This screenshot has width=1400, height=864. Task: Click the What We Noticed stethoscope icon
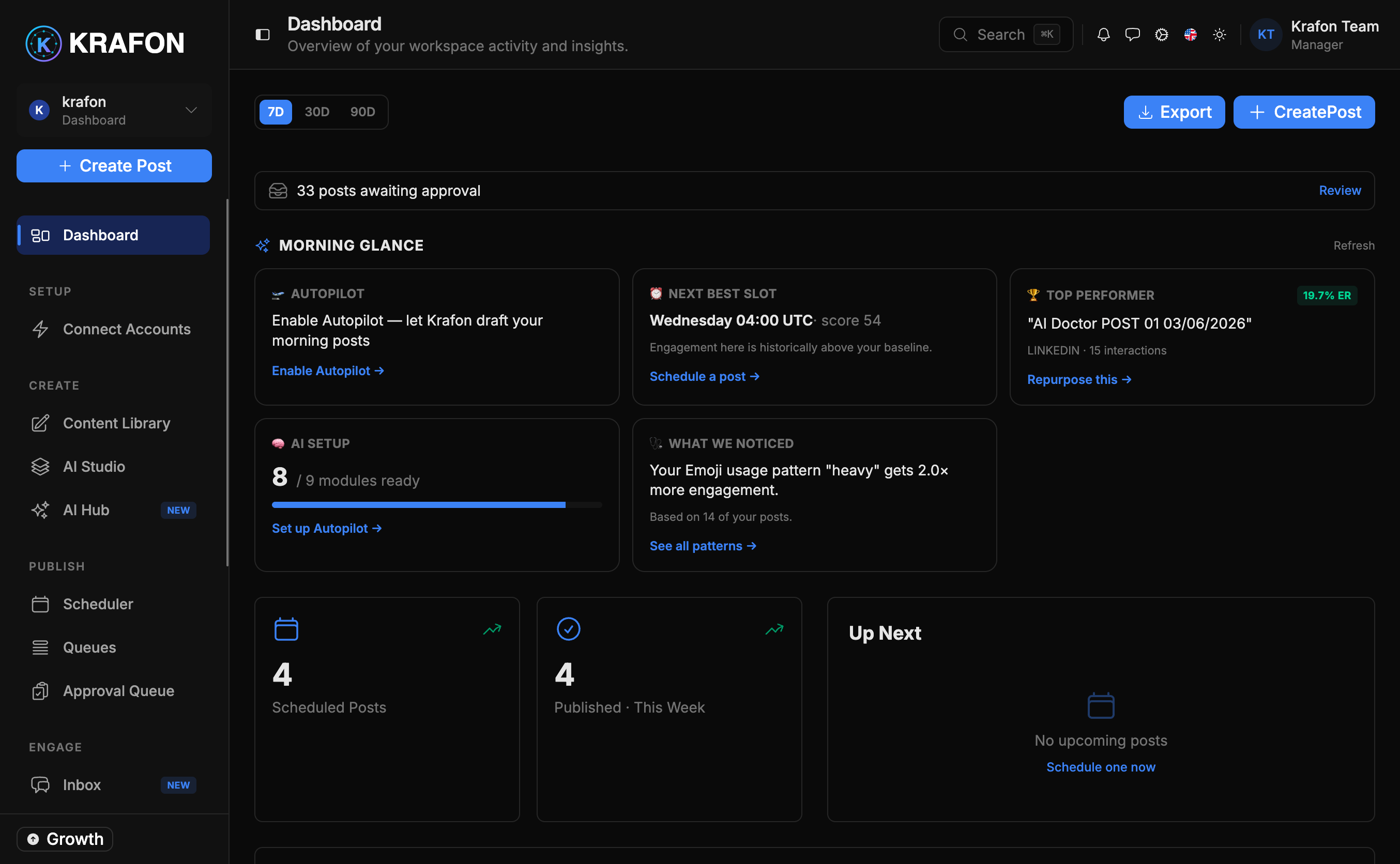(656, 443)
